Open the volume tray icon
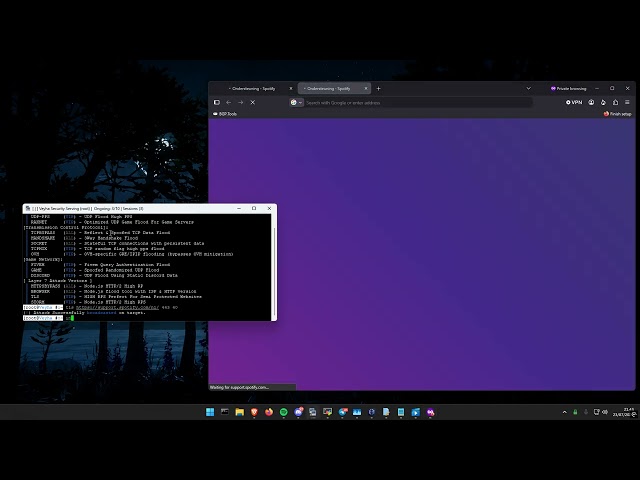Image resolution: width=640 pixels, height=480 pixels. click(605, 412)
